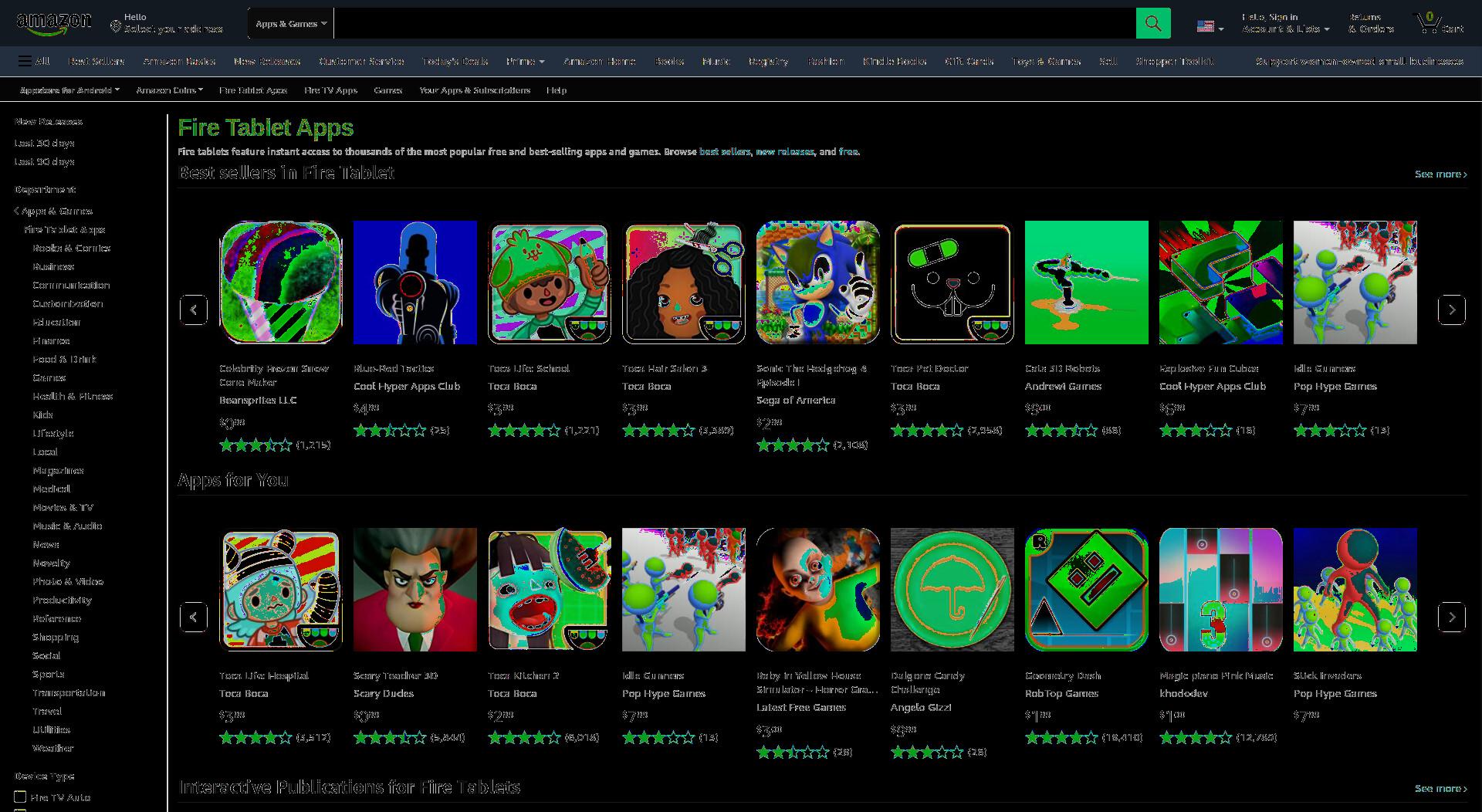This screenshot has width=1482, height=812.
Task: Open Geometry Dash app icon
Action: click(1086, 590)
